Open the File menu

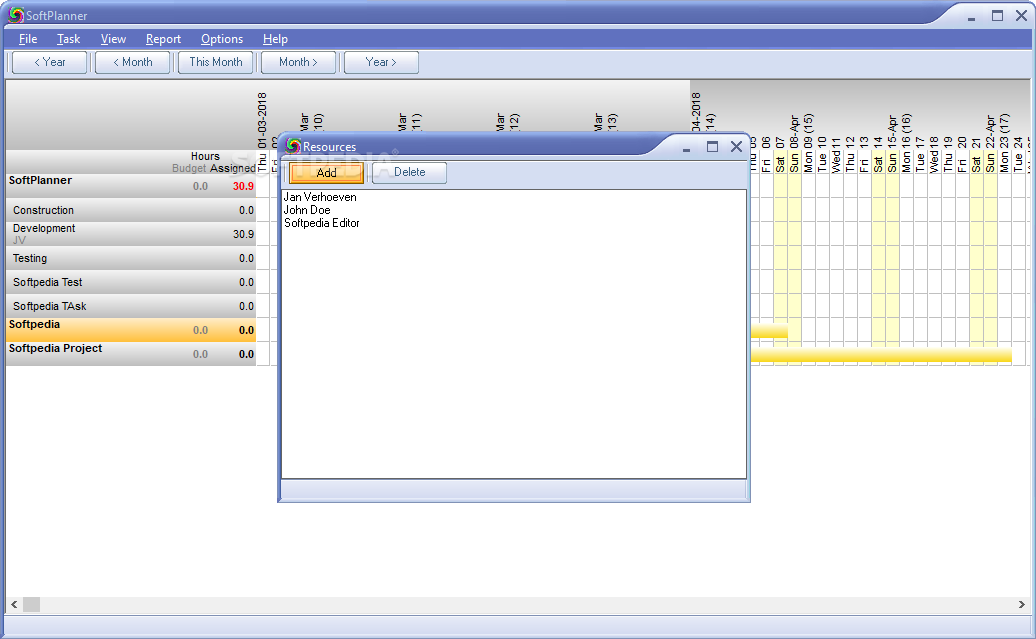click(28, 39)
